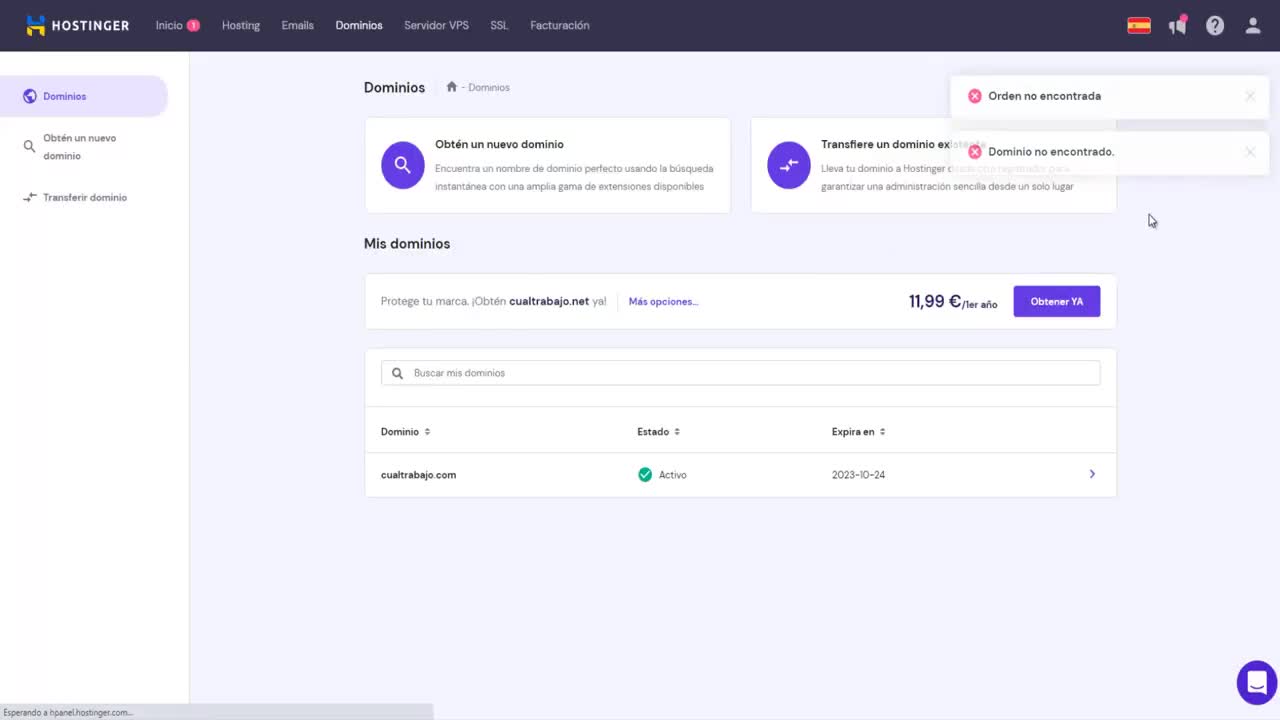The width and height of the screenshot is (1280, 720).
Task: Open the user account profile icon
Action: (1253, 26)
